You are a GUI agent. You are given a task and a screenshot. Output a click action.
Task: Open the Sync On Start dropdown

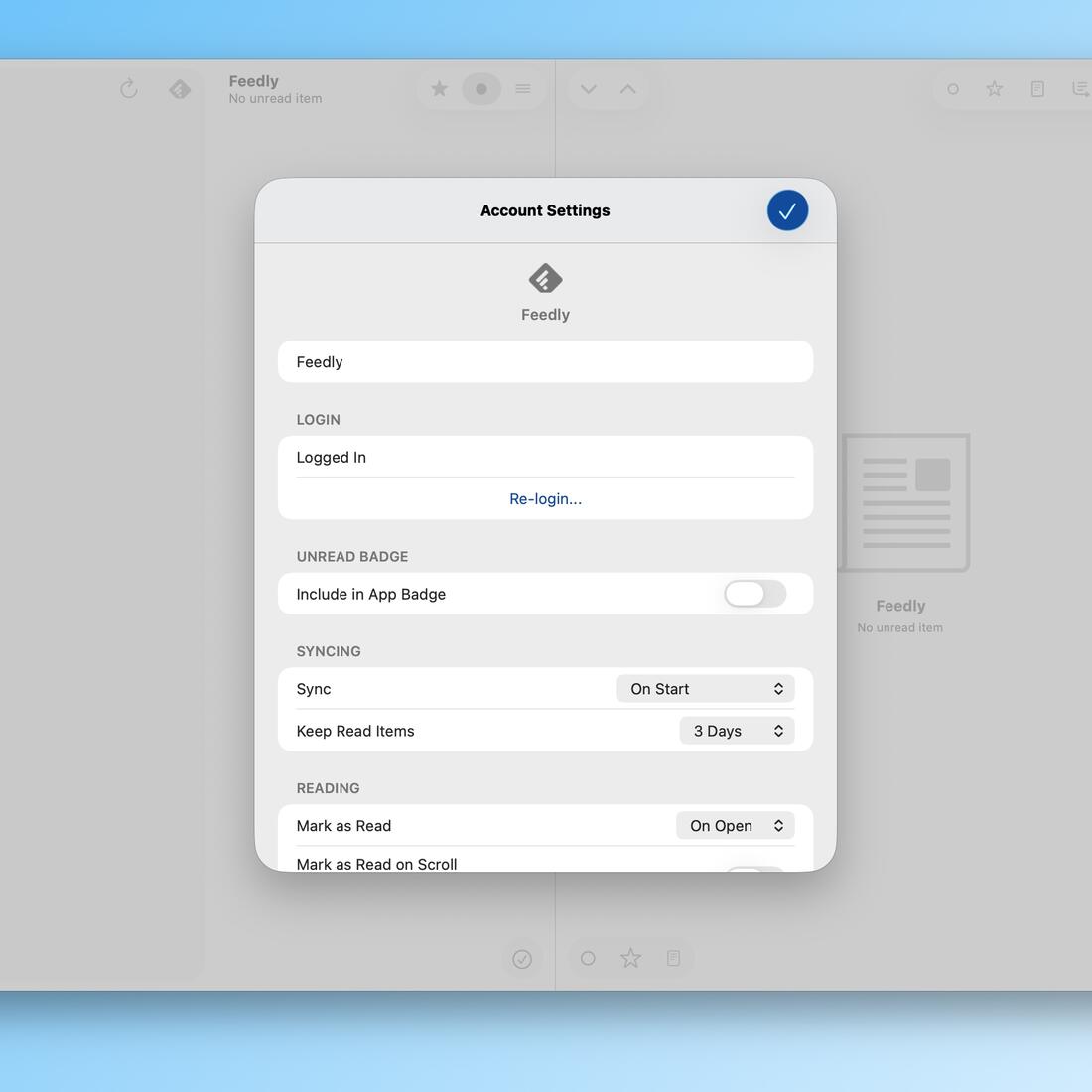(x=706, y=689)
